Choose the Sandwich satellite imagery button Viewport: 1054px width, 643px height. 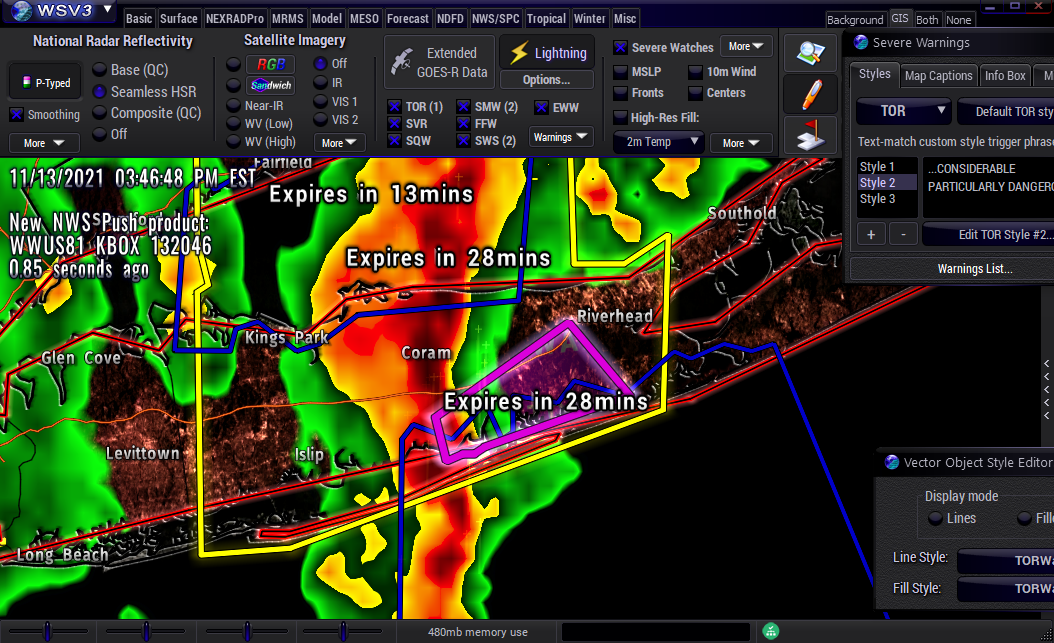[x=270, y=85]
